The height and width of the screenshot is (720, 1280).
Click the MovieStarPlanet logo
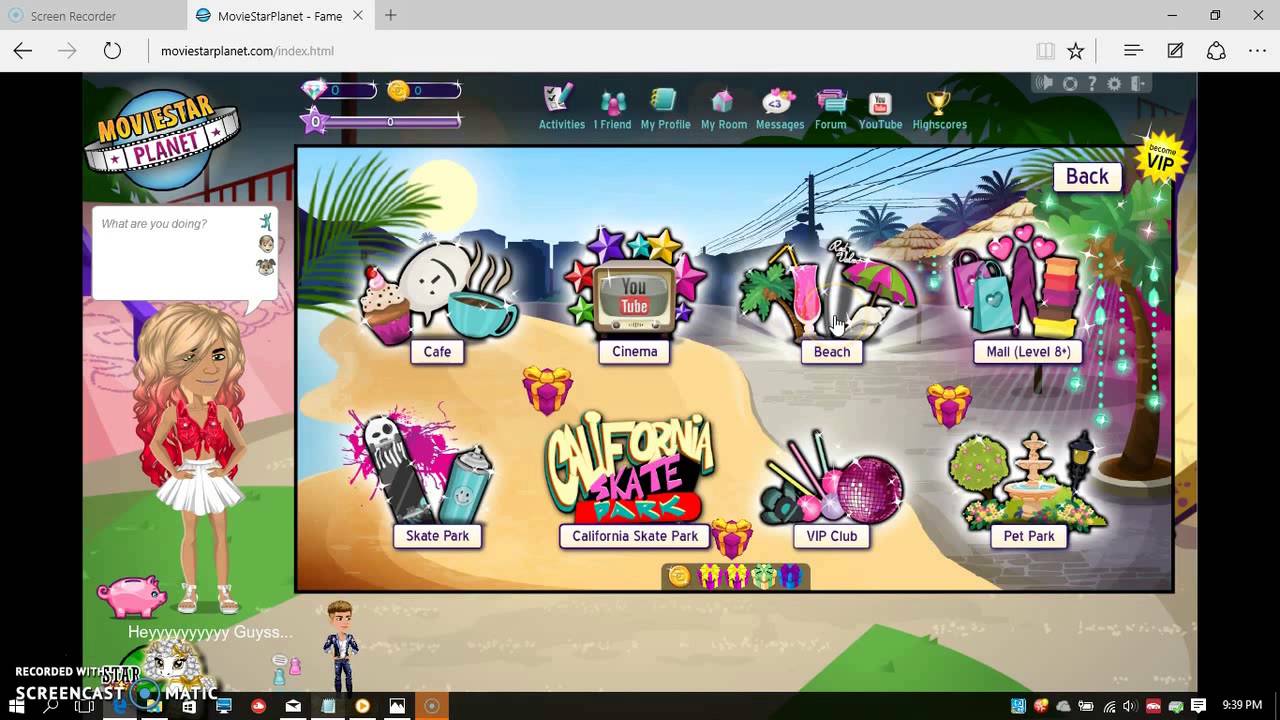click(x=162, y=139)
